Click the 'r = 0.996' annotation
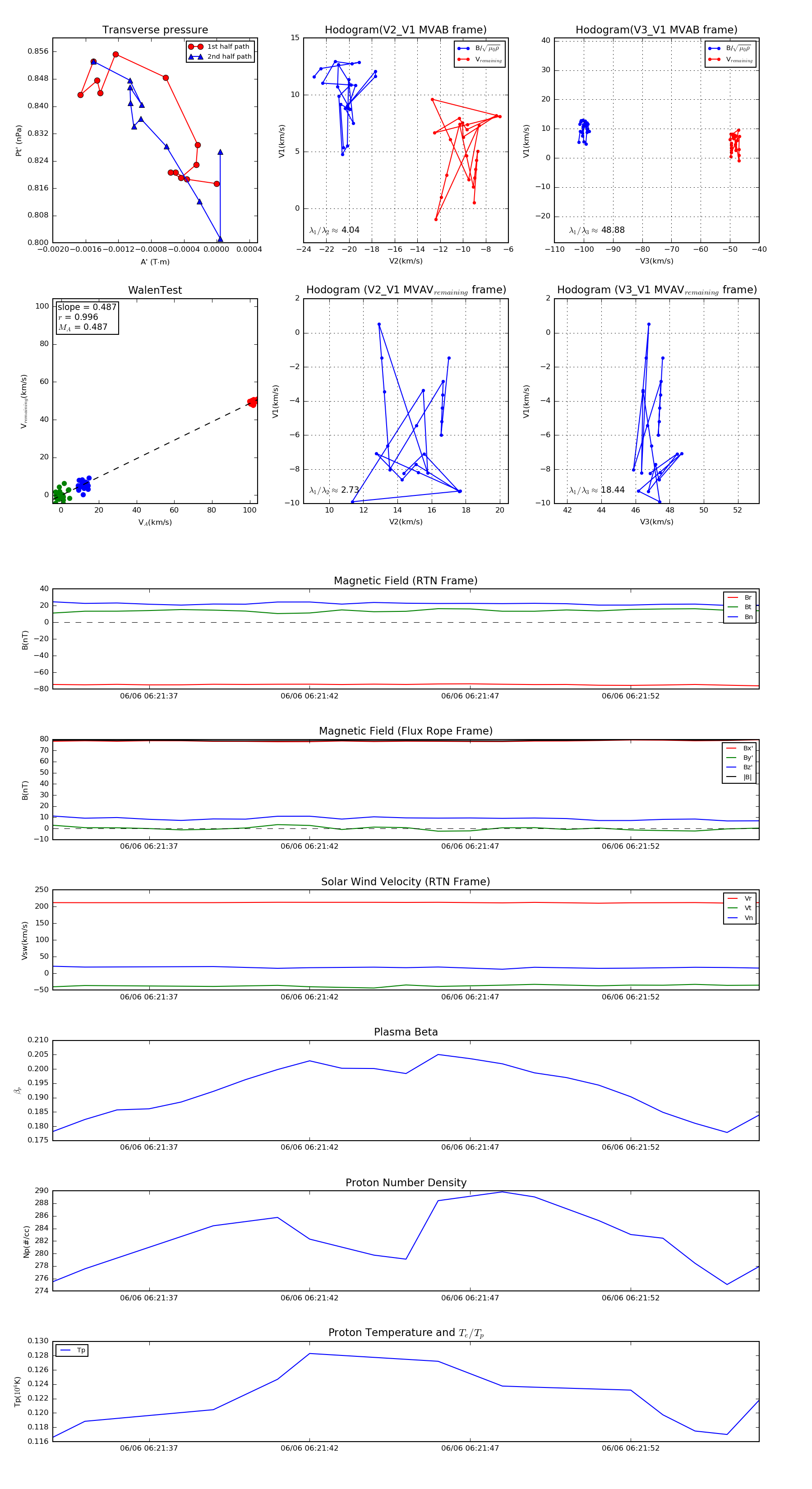 tap(78, 317)
